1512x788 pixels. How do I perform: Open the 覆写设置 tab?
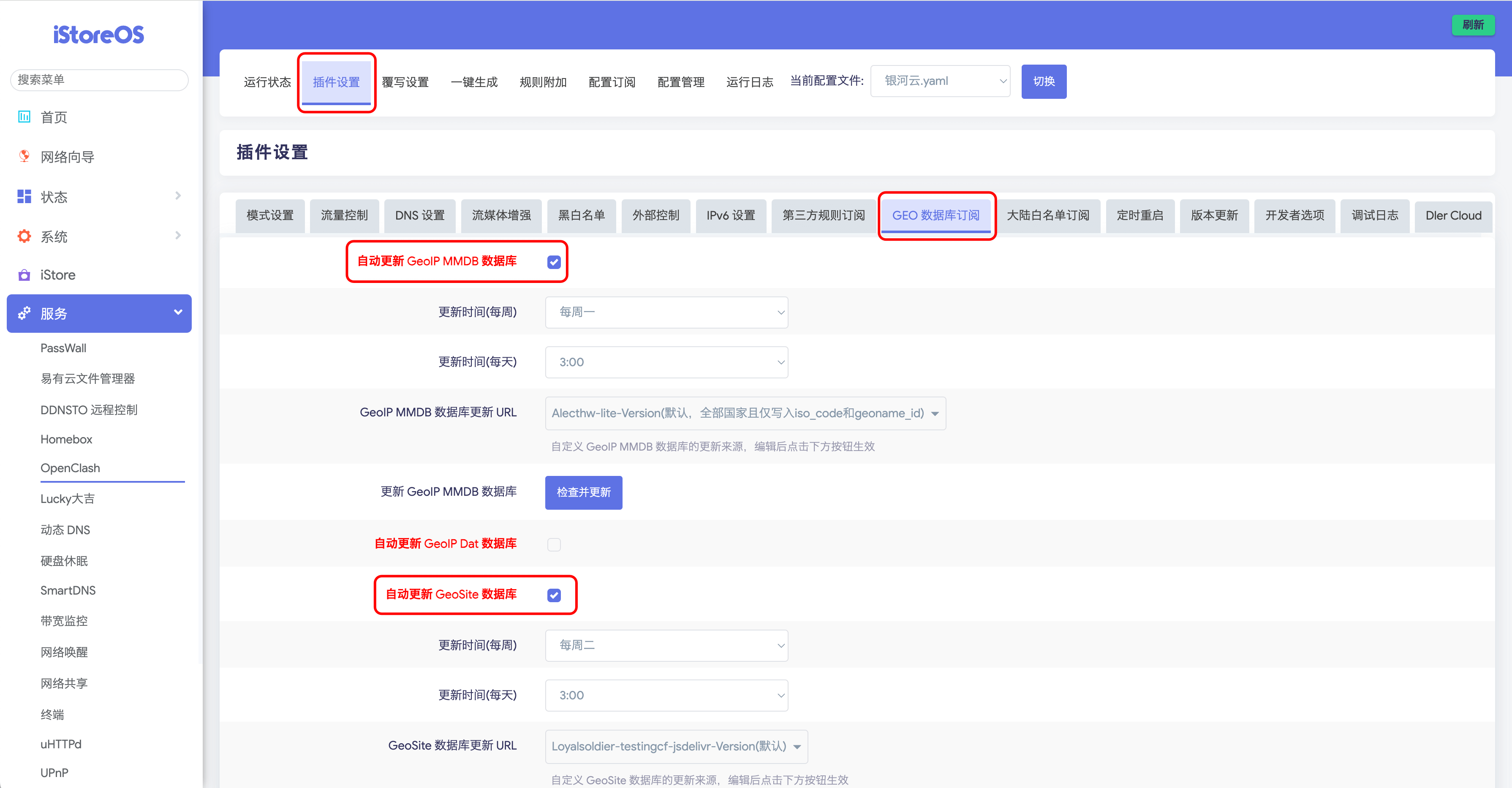[x=405, y=82]
